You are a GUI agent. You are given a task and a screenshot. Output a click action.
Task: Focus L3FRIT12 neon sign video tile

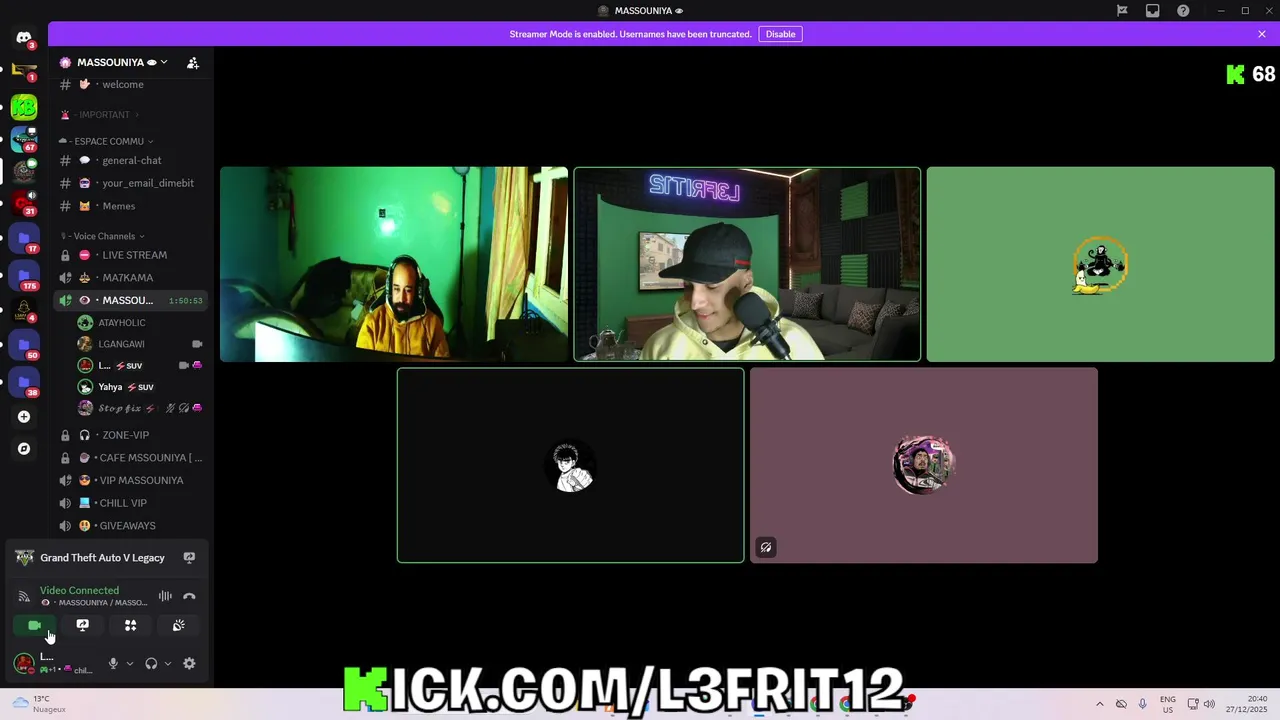click(x=747, y=264)
